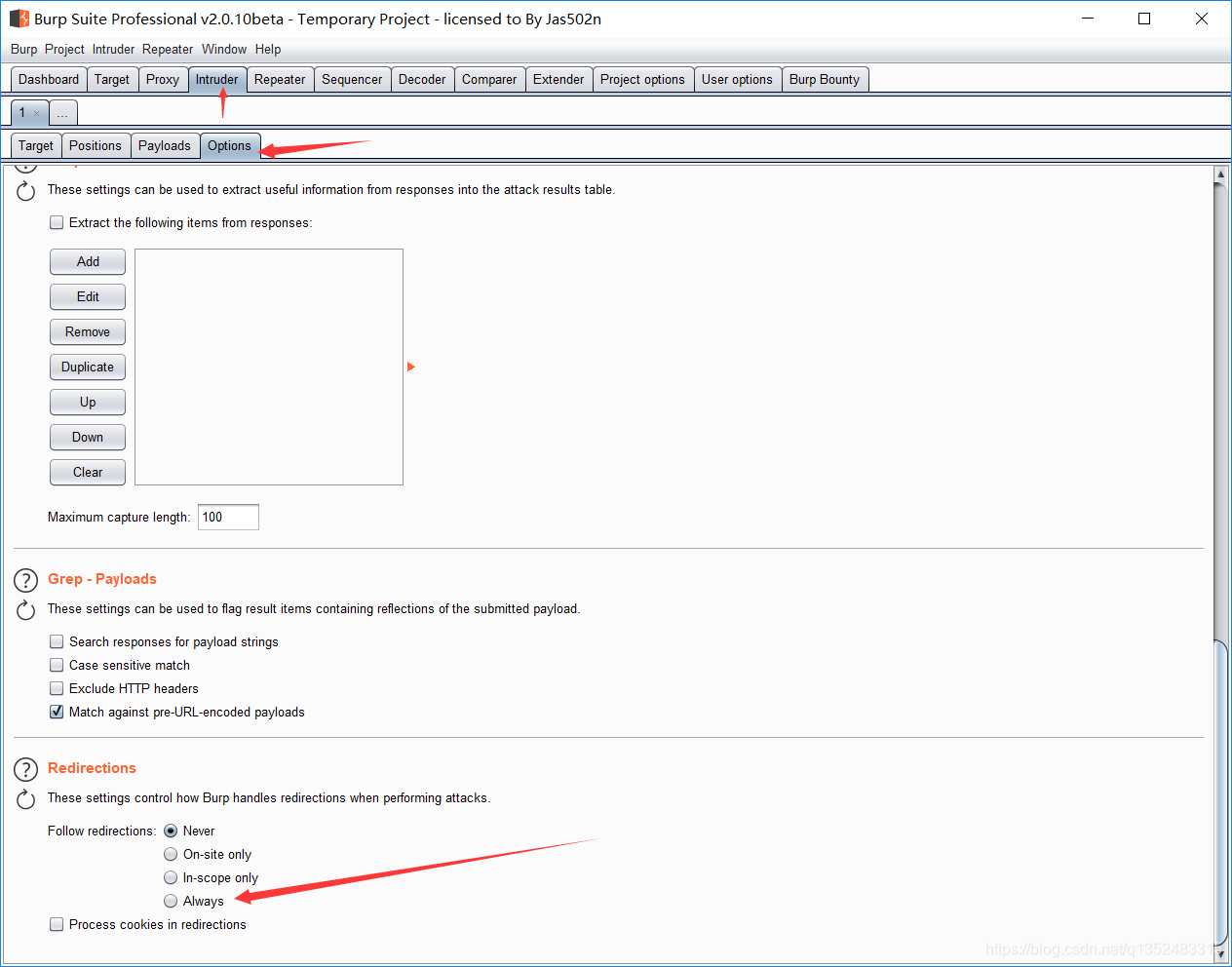This screenshot has width=1232, height=967.
Task: Click scrollbar down arrow
Action: pos(1220,954)
